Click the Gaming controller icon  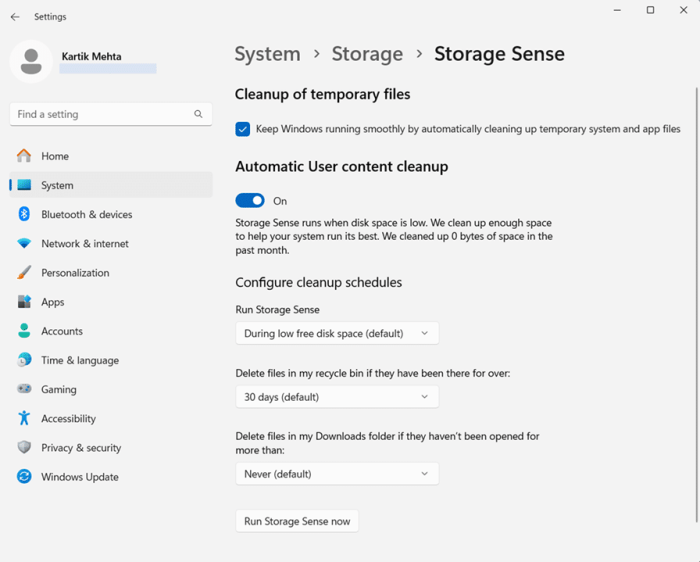(x=24, y=389)
